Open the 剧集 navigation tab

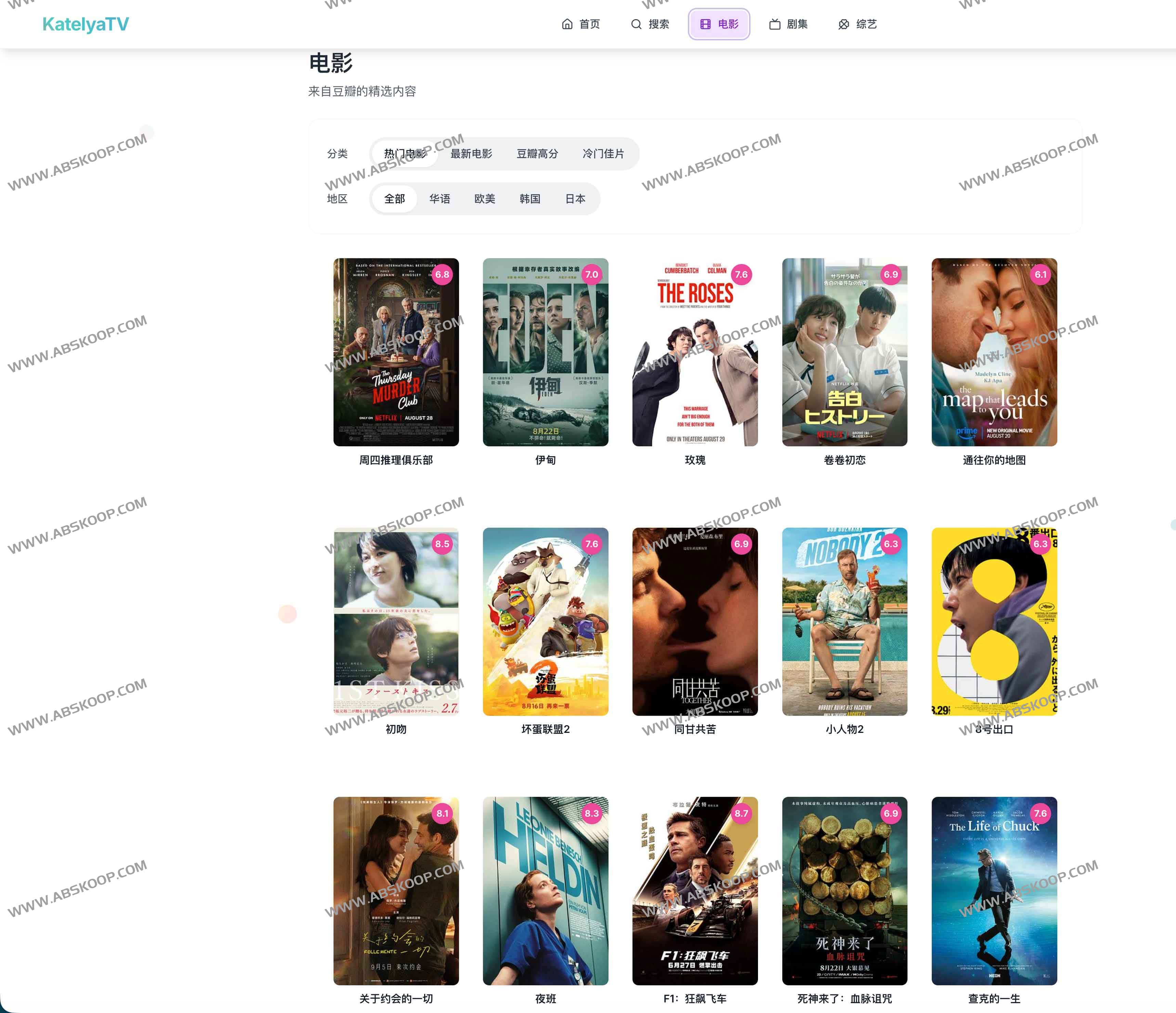[x=788, y=24]
